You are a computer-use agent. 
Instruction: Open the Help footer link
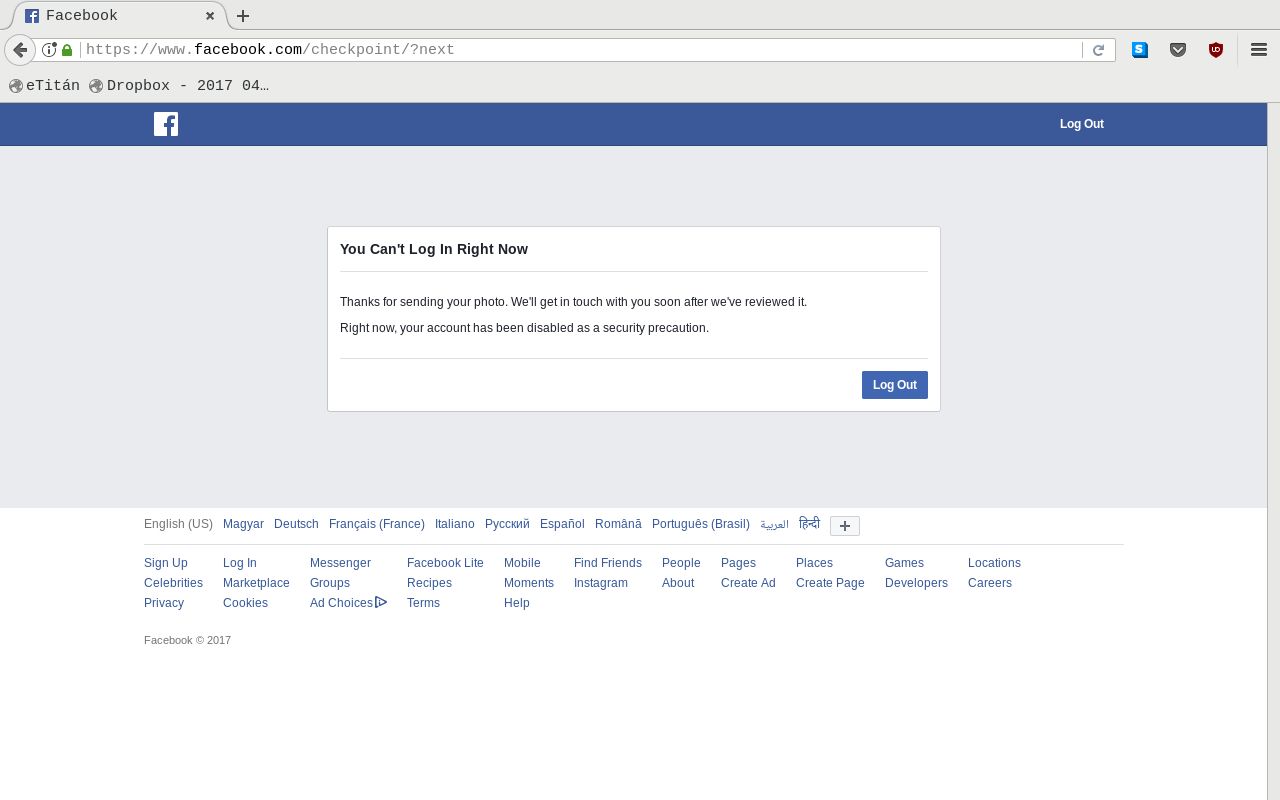[x=517, y=603]
